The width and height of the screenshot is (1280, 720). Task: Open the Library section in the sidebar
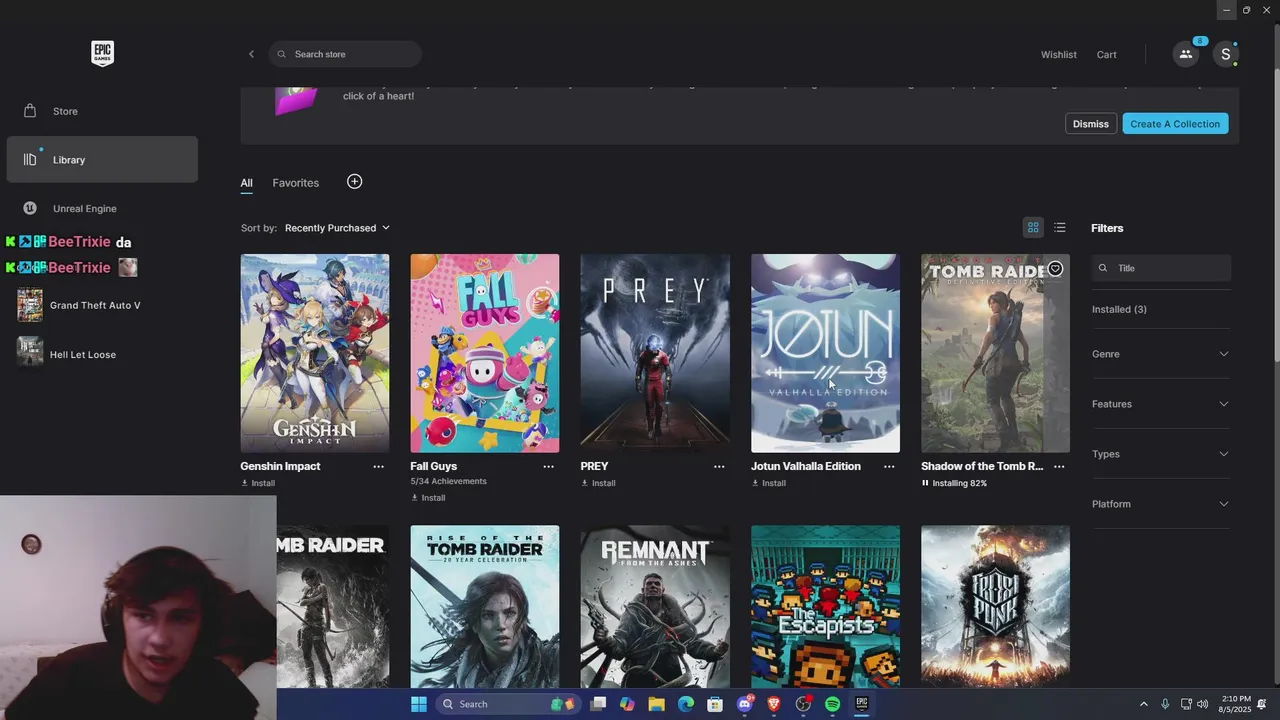click(x=102, y=160)
